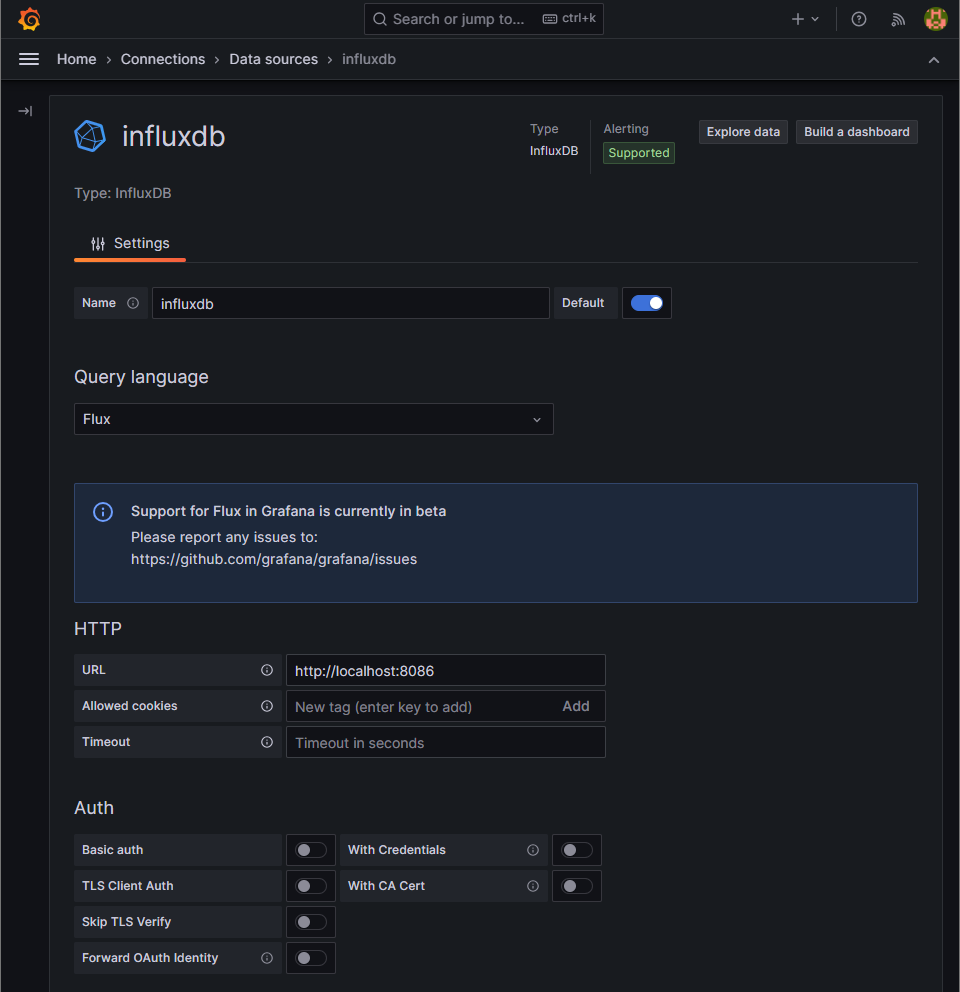
Task: Click the With Credentials info icon
Action: [x=533, y=850]
